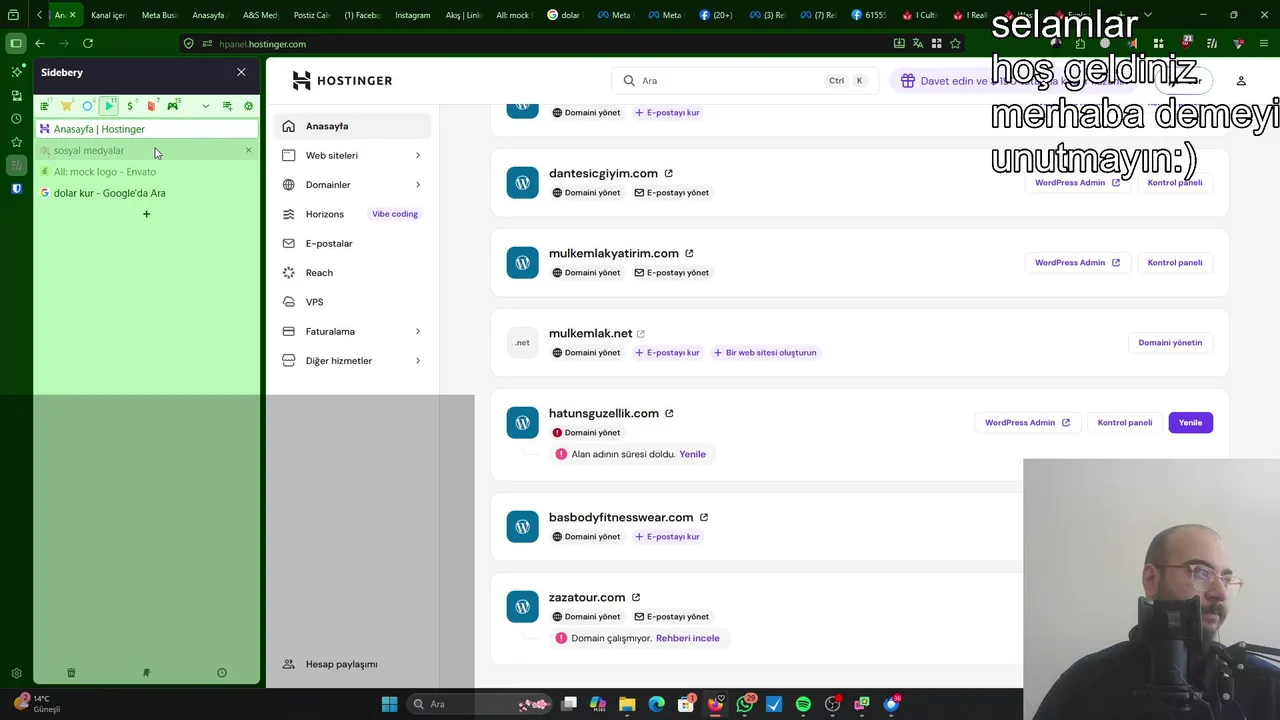
Task: Expand the Diğer hizmetler menu item
Action: 353,360
